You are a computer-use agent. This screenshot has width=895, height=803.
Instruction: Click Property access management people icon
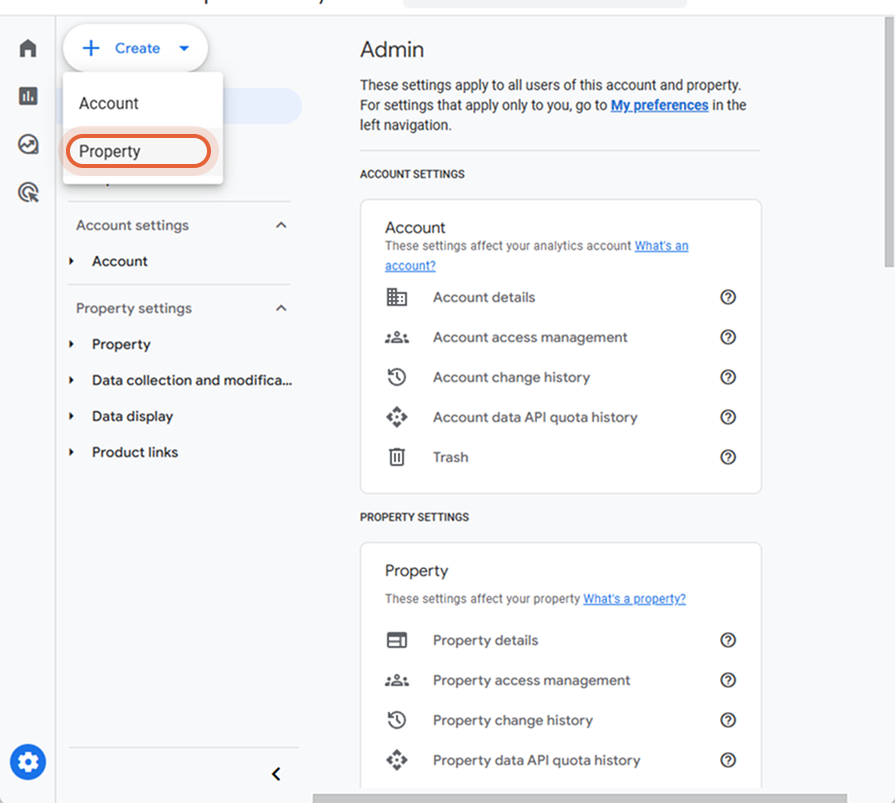pyautogui.click(x=397, y=680)
